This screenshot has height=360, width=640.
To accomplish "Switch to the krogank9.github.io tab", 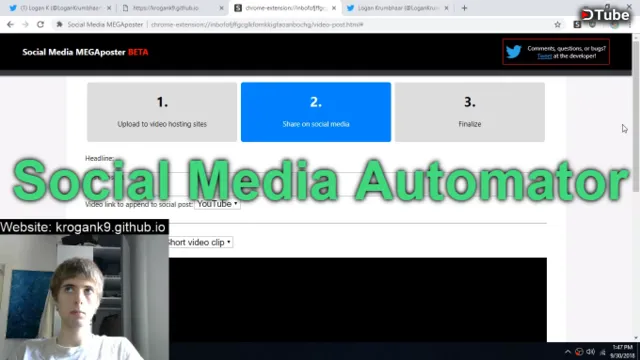I will coord(173,8).
